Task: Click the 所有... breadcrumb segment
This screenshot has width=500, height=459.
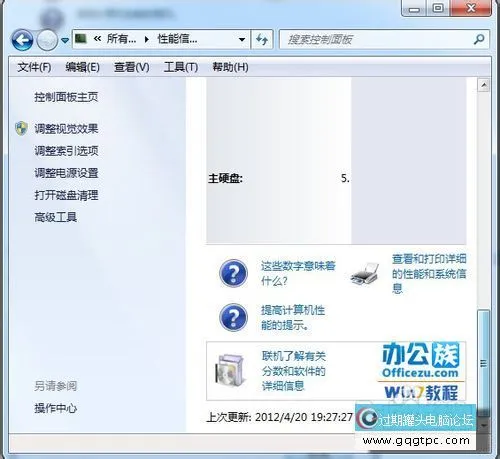Action: pyautogui.click(x=121, y=39)
